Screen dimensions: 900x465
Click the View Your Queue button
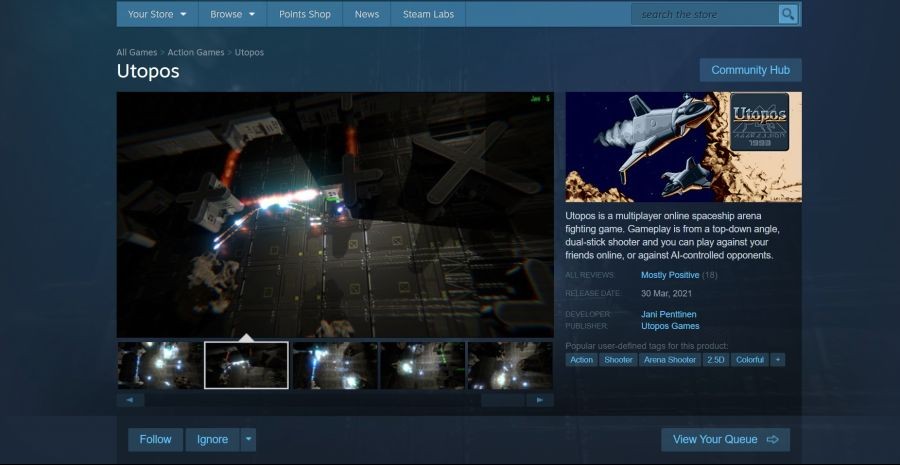[x=726, y=440]
